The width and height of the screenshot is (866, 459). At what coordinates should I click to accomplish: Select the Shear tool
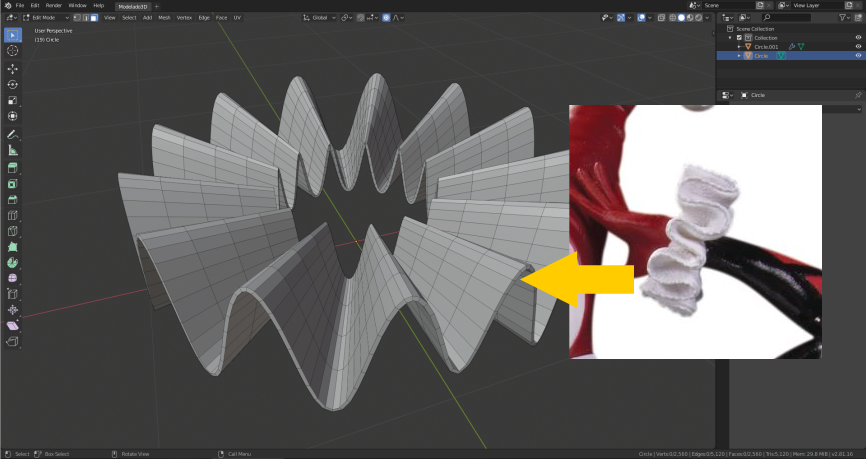tap(12, 326)
